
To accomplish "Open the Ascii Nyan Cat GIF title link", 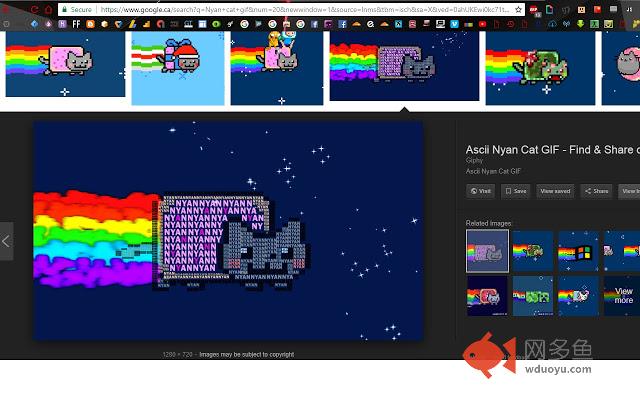I will [x=553, y=150].
